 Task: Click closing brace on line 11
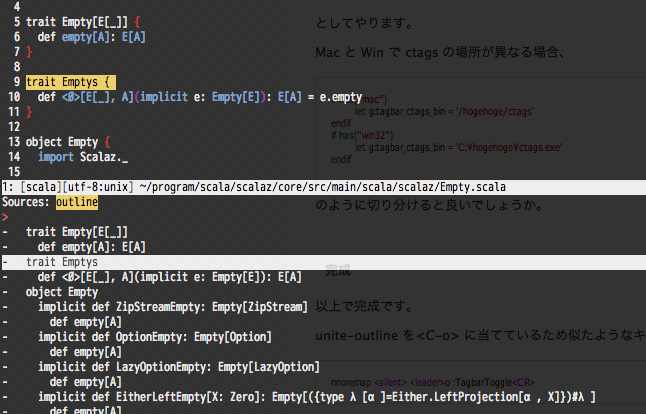tap(29, 112)
